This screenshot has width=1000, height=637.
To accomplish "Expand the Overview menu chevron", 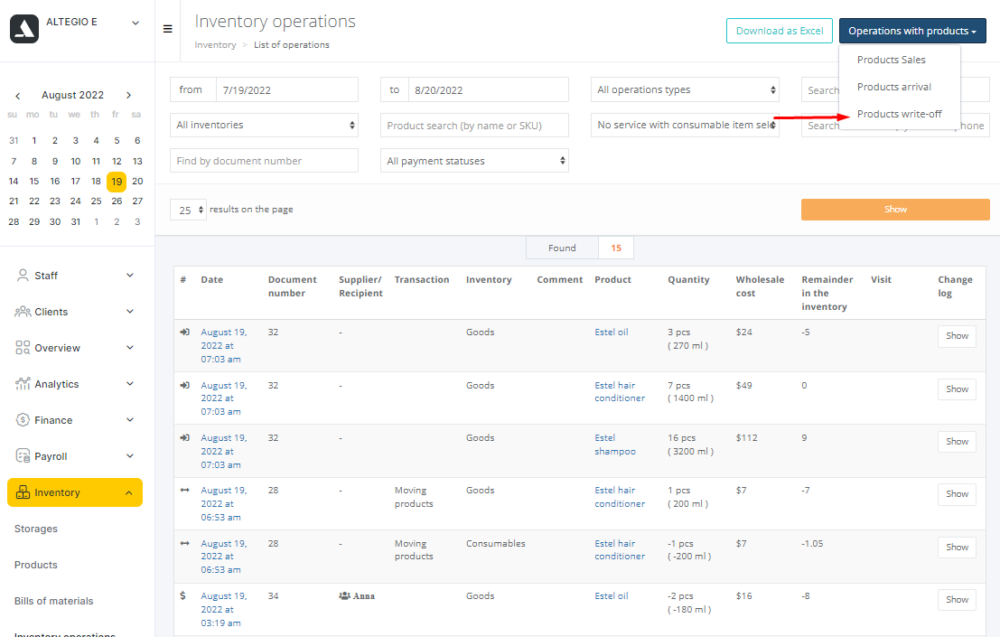I will click(130, 348).
